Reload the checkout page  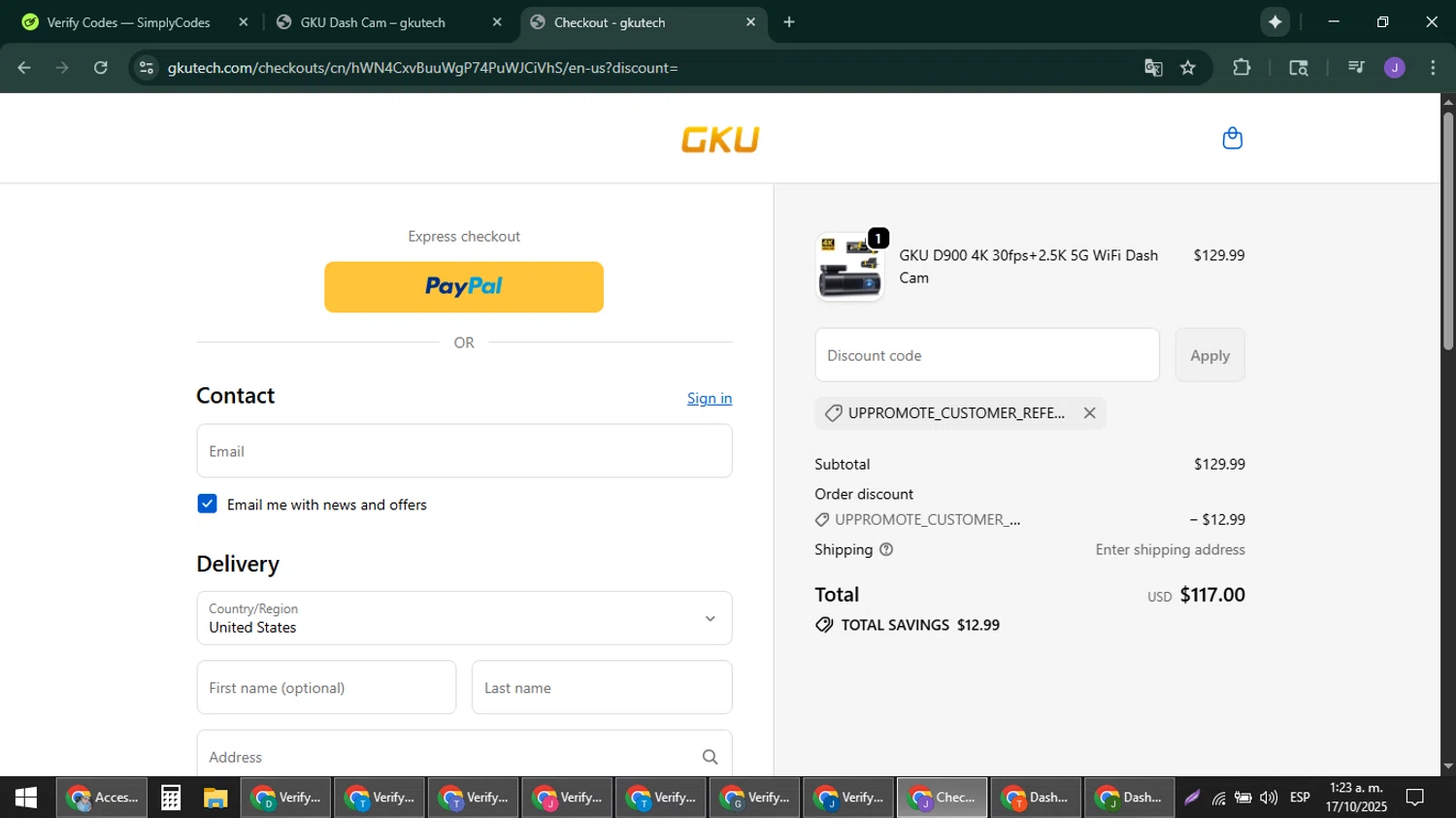(101, 67)
